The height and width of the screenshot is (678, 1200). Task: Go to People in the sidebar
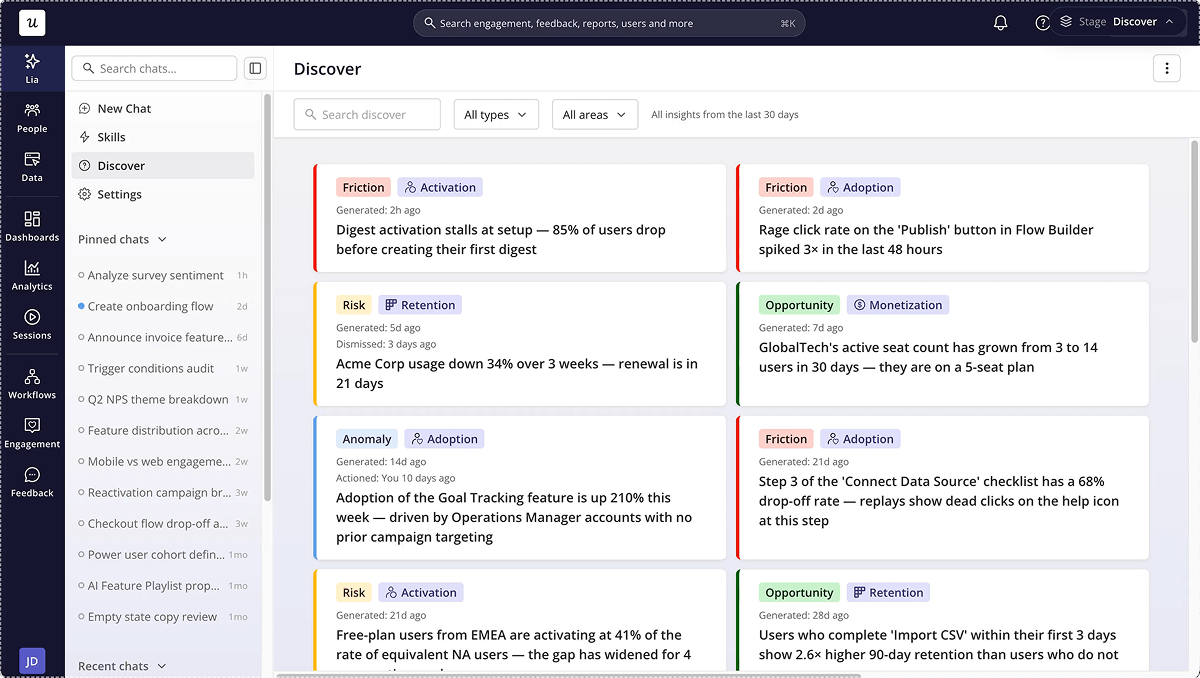coord(32,118)
